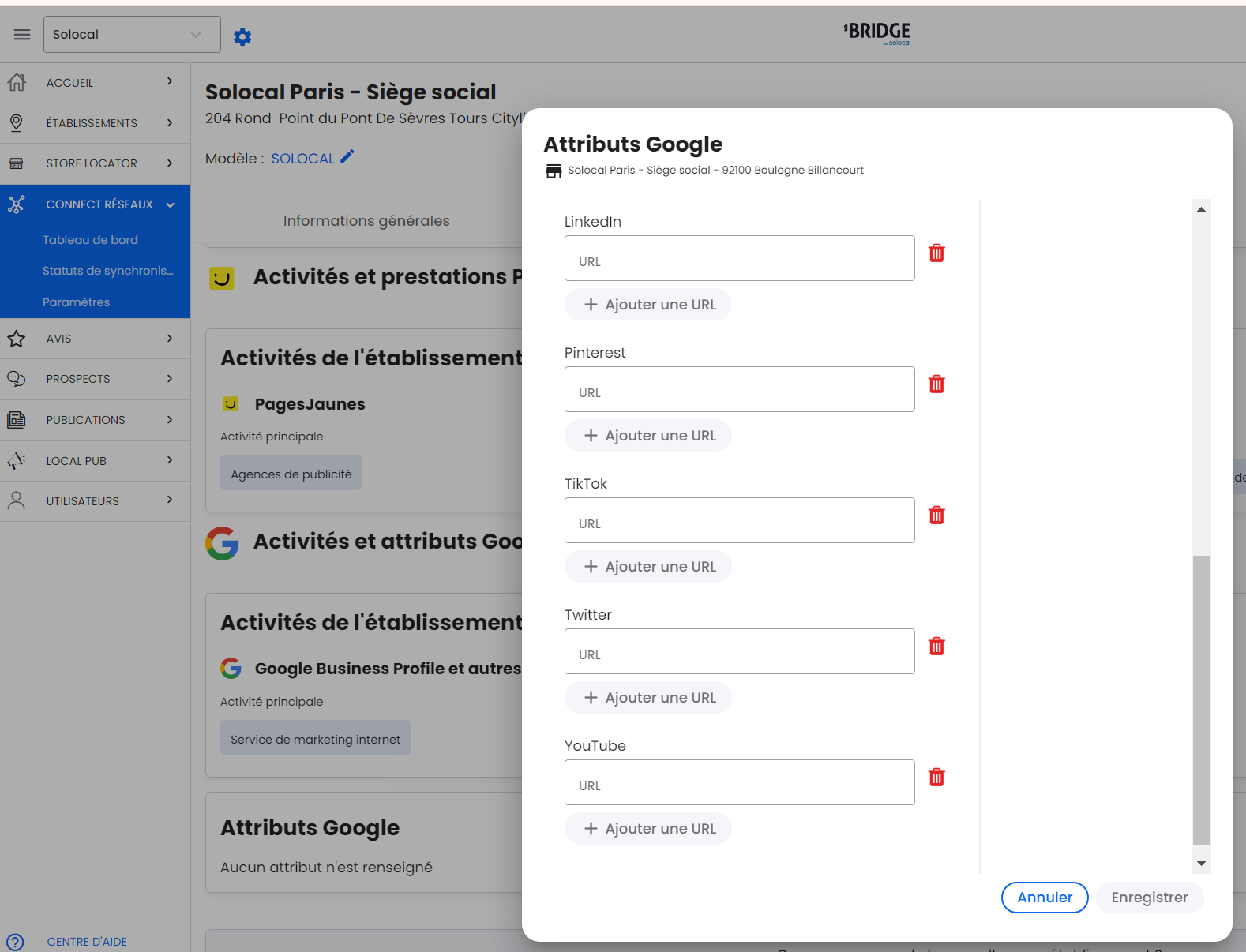
Task: Click the storefront icon under Attributs Google title
Action: (x=554, y=171)
